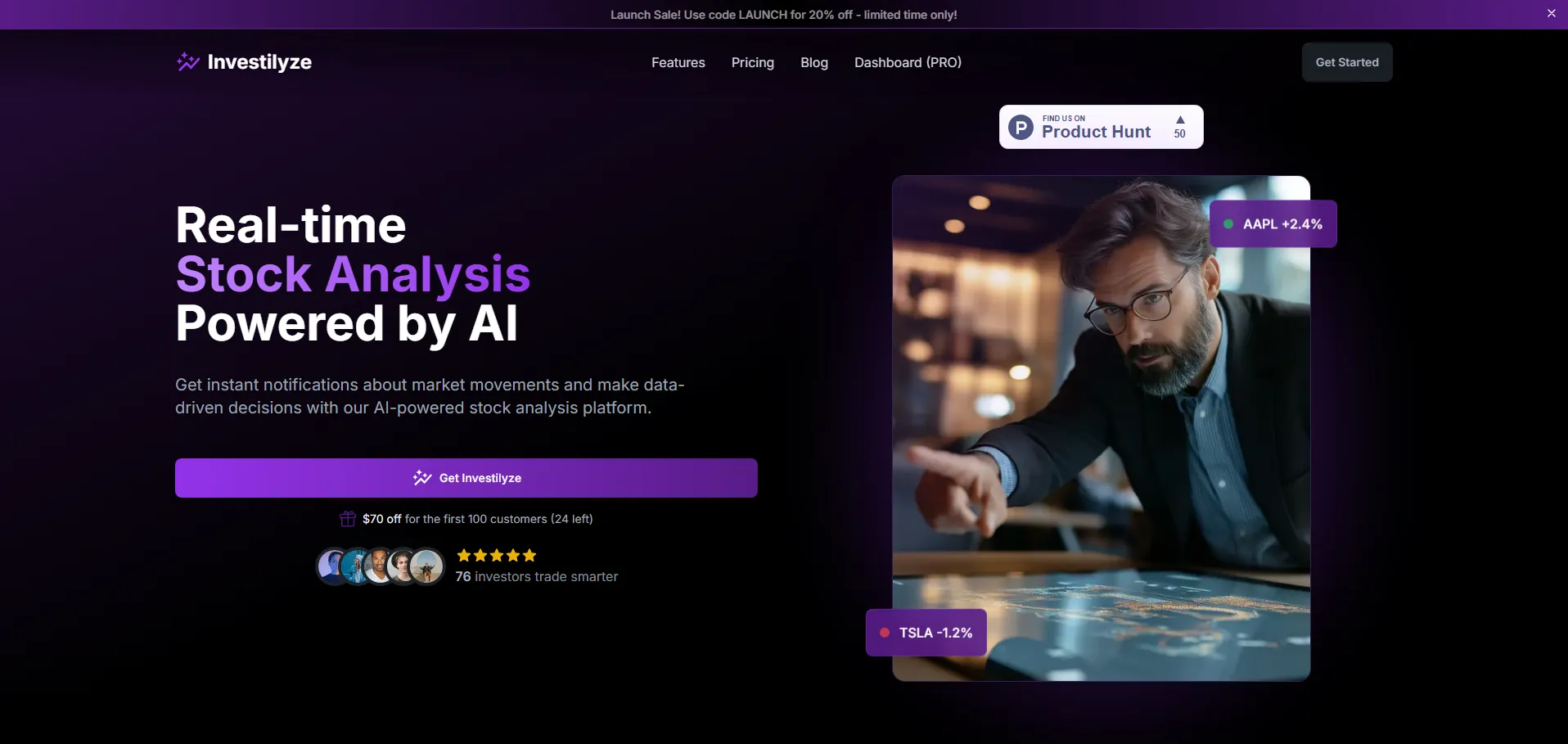Click the TSLA -1.2% ticker badge
Image resolution: width=1568 pixels, height=744 pixels.
(x=926, y=633)
